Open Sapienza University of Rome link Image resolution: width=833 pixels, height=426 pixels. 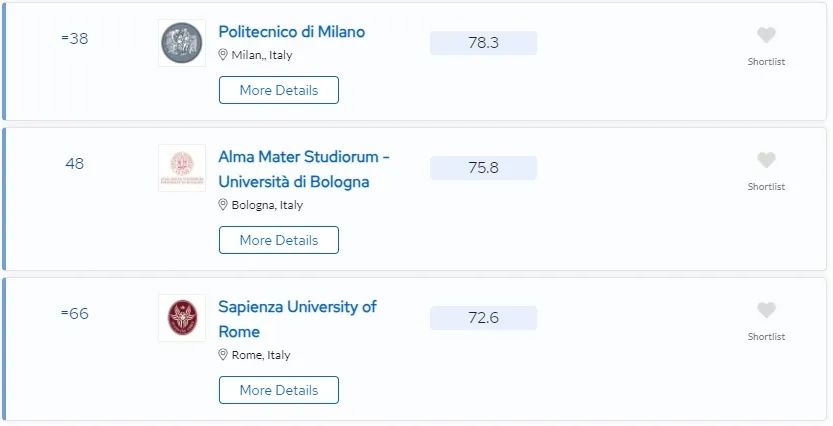click(x=297, y=319)
